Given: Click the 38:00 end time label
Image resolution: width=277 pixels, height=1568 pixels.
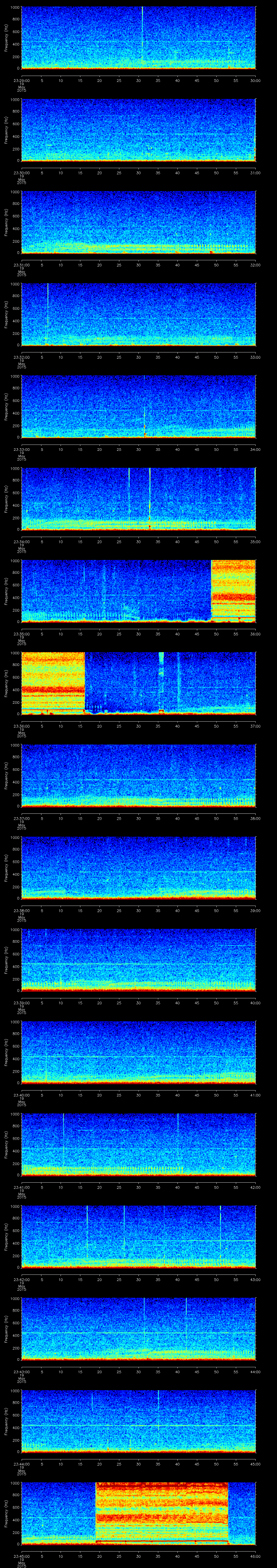Looking at the screenshot, I should pyautogui.click(x=256, y=819).
